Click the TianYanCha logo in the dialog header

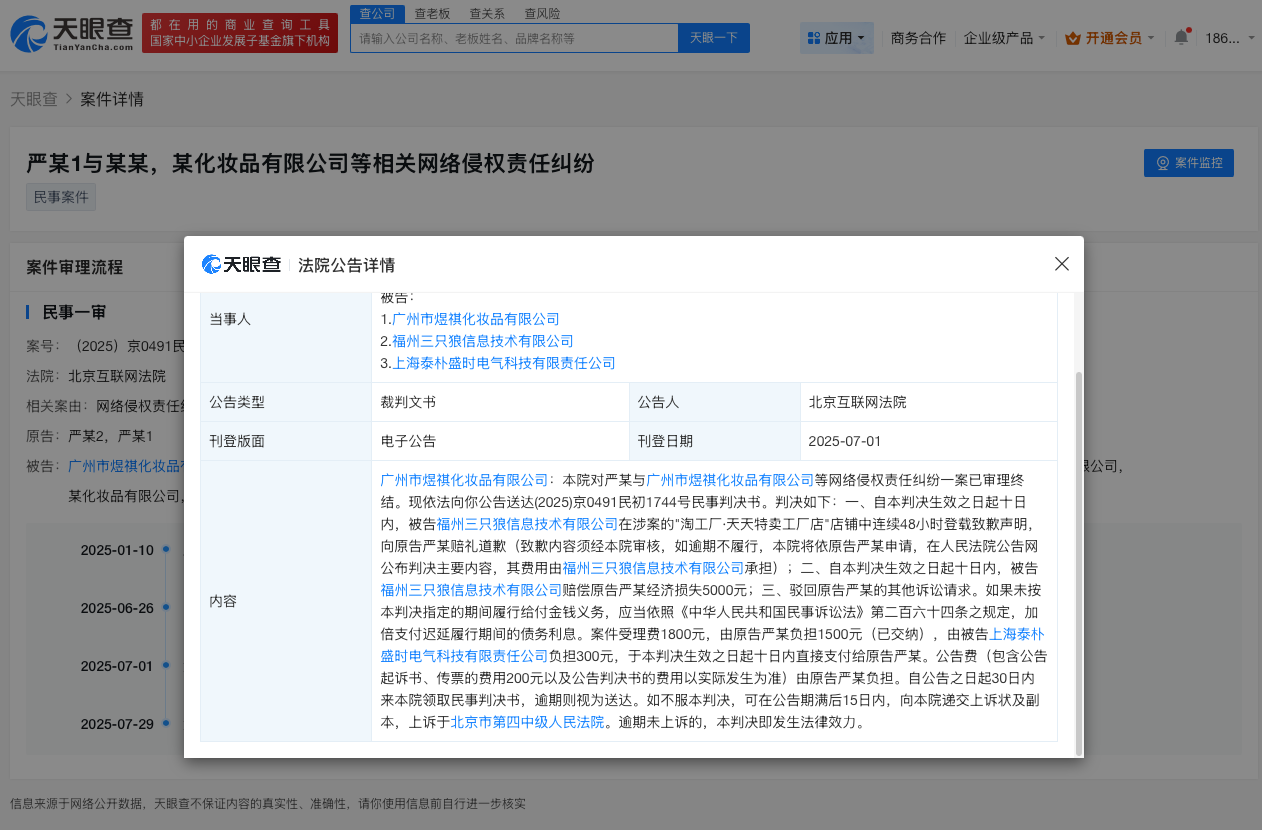[241, 264]
